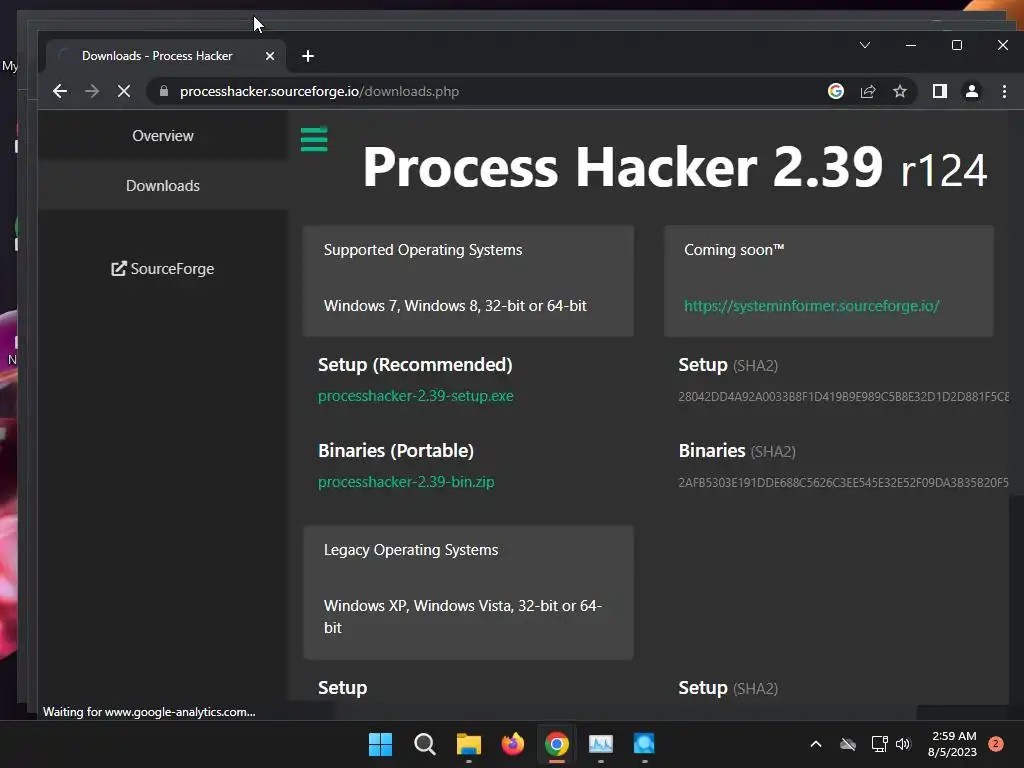Viewport: 1024px width, 768px height.
Task: Click the Google icon in the address bar
Action: [835, 91]
